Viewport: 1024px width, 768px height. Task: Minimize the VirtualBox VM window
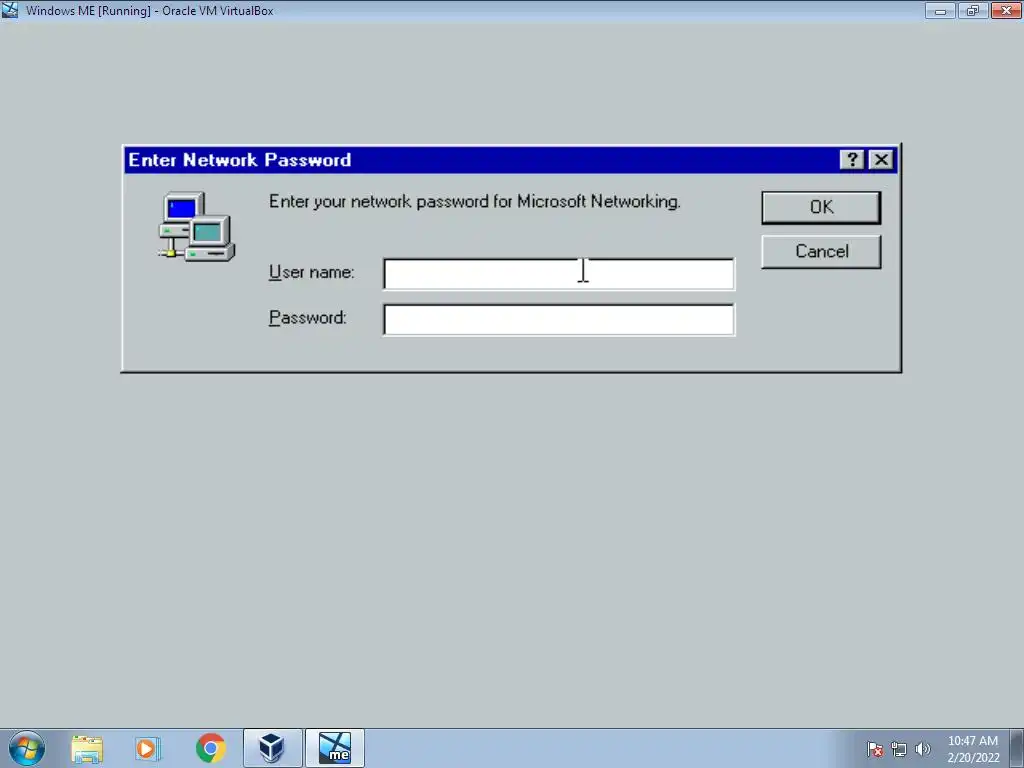coord(940,10)
